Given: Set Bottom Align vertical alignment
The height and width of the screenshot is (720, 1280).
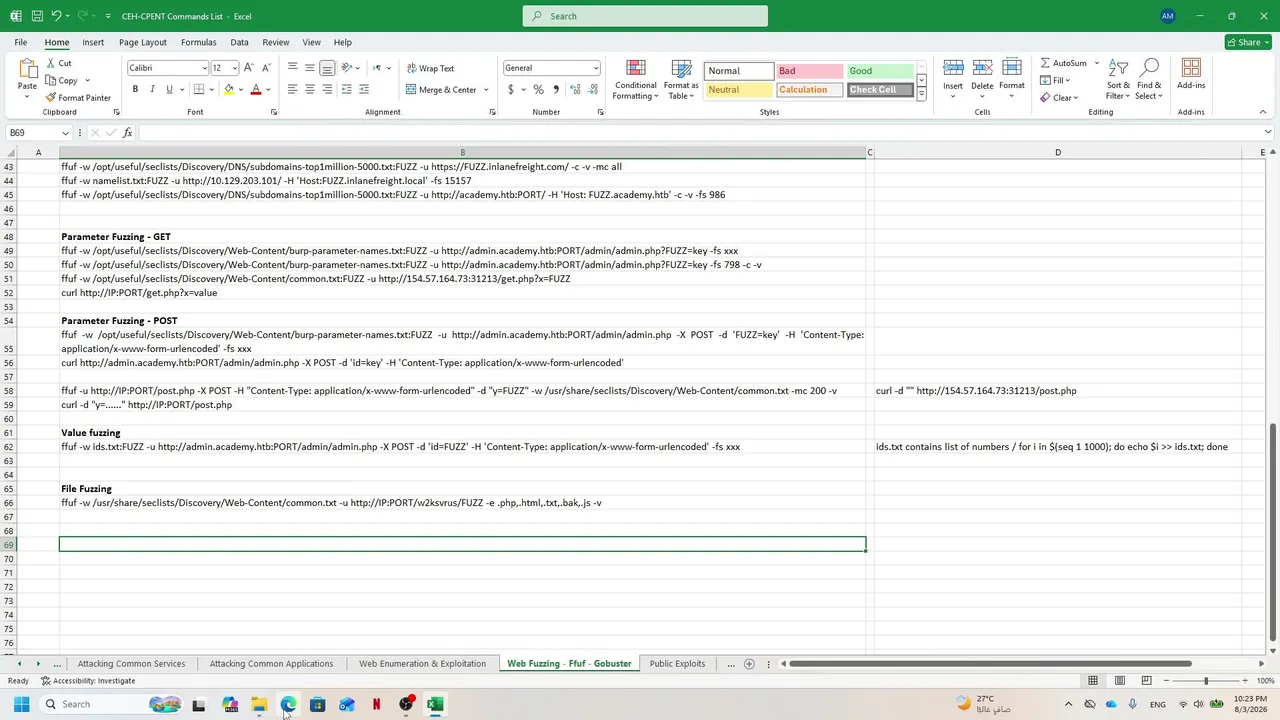Looking at the screenshot, I should click(327, 68).
